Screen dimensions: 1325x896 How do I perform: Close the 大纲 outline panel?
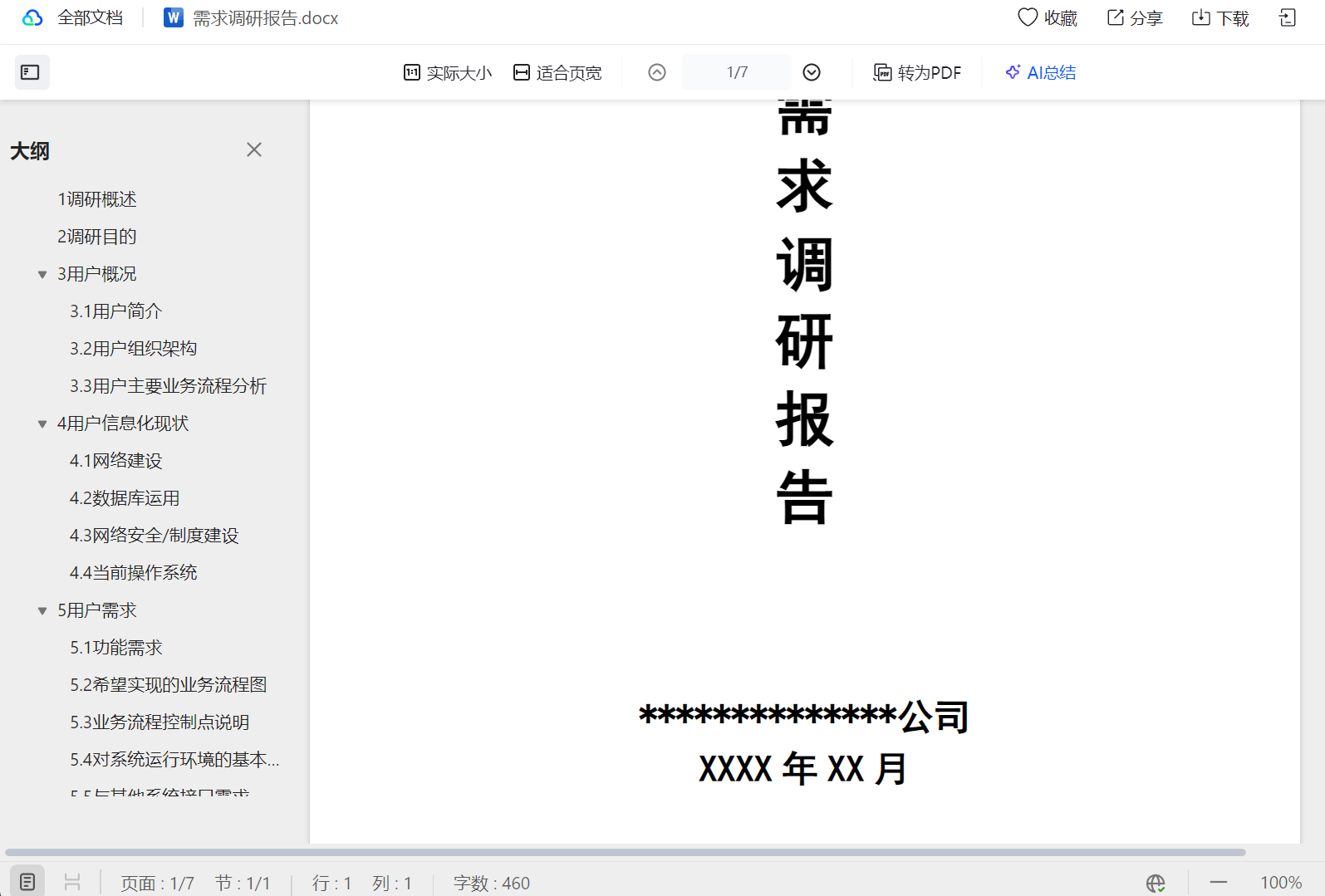[x=254, y=149]
